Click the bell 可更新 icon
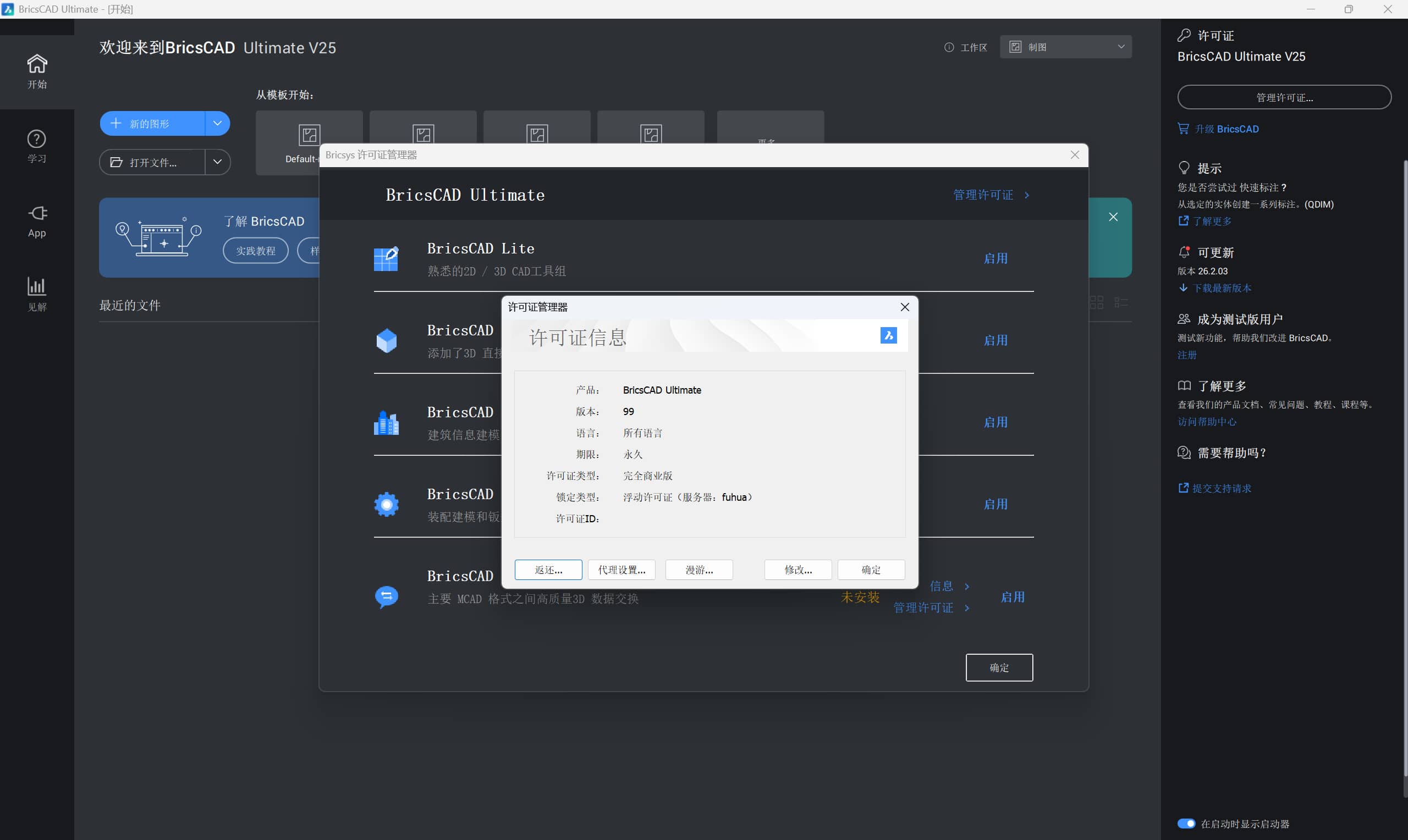The width and height of the screenshot is (1408, 840). click(x=1184, y=252)
